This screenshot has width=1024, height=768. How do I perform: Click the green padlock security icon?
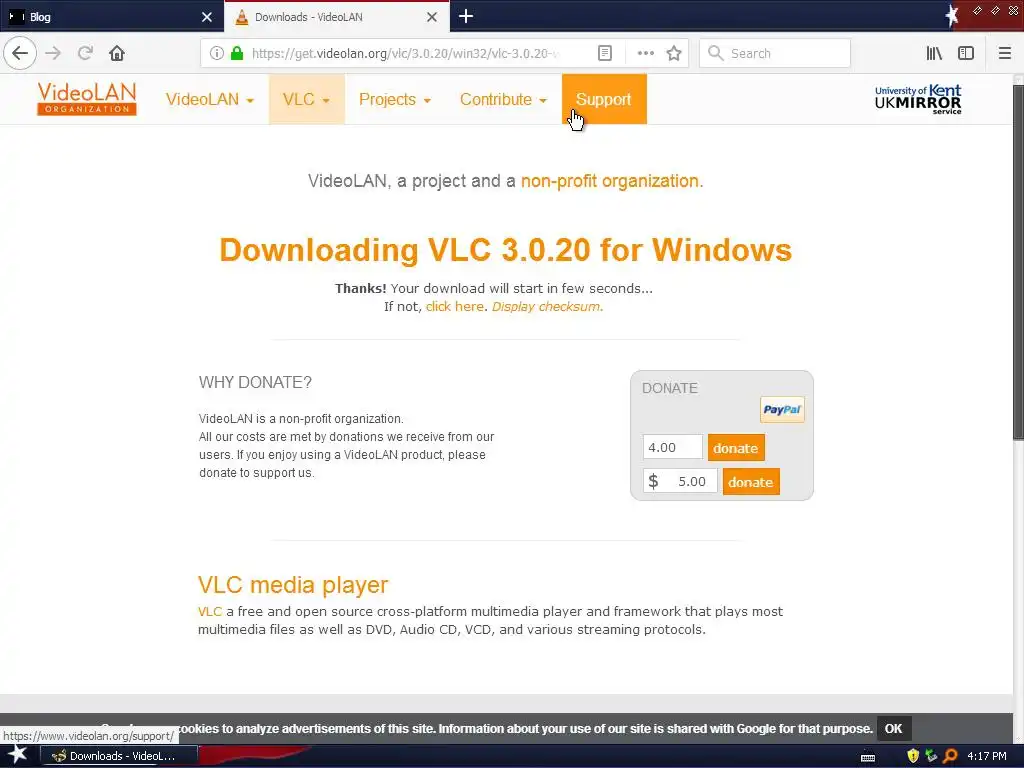click(237, 53)
